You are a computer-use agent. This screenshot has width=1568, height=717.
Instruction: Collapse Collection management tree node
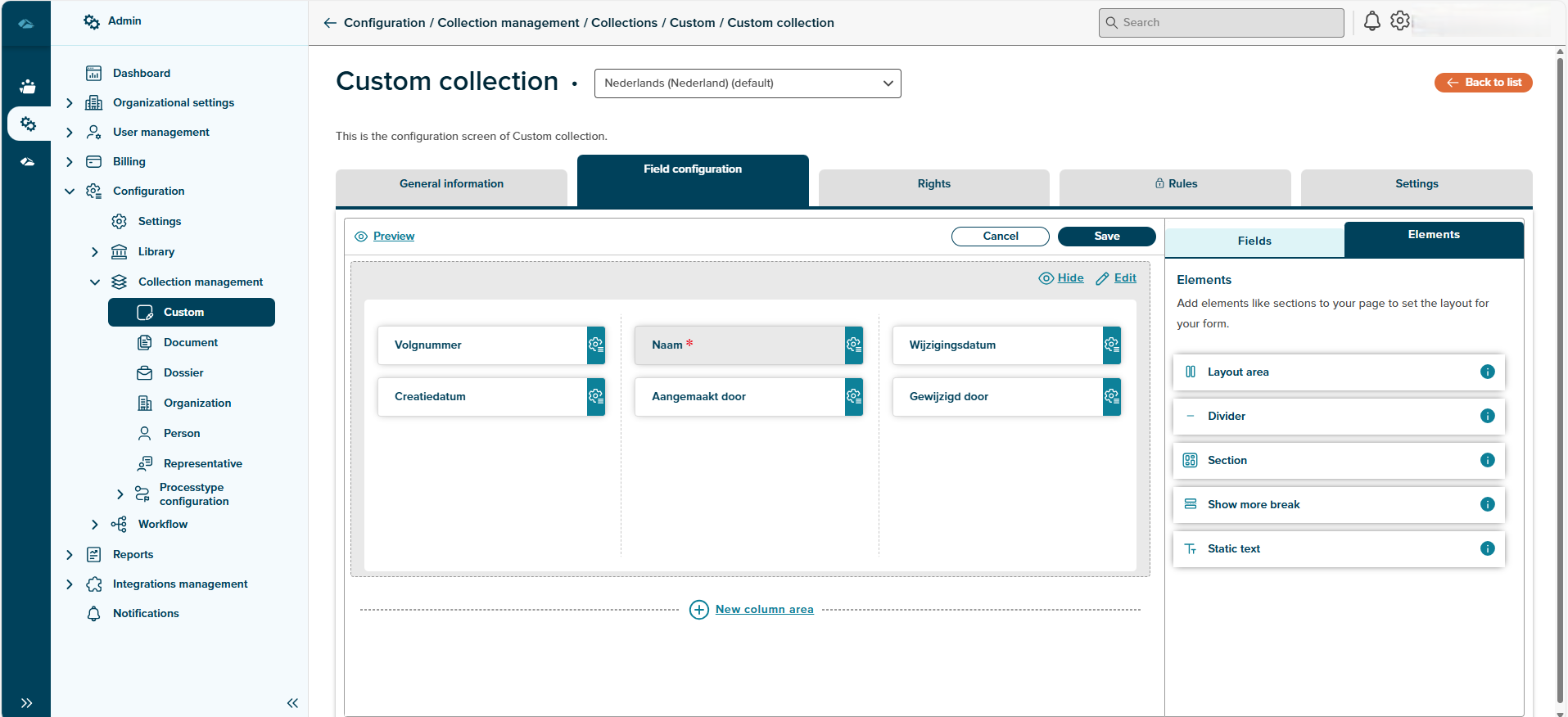[95, 282]
